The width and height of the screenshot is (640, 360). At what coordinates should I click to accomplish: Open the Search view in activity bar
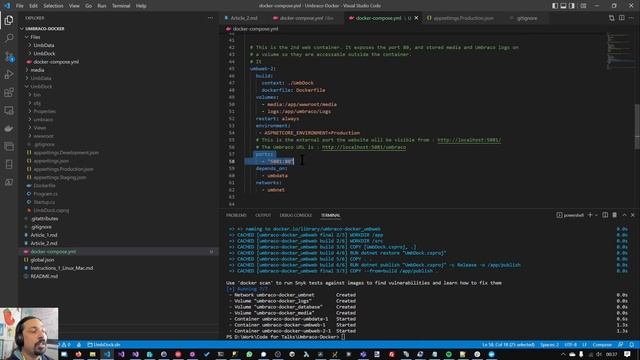pos(9,38)
